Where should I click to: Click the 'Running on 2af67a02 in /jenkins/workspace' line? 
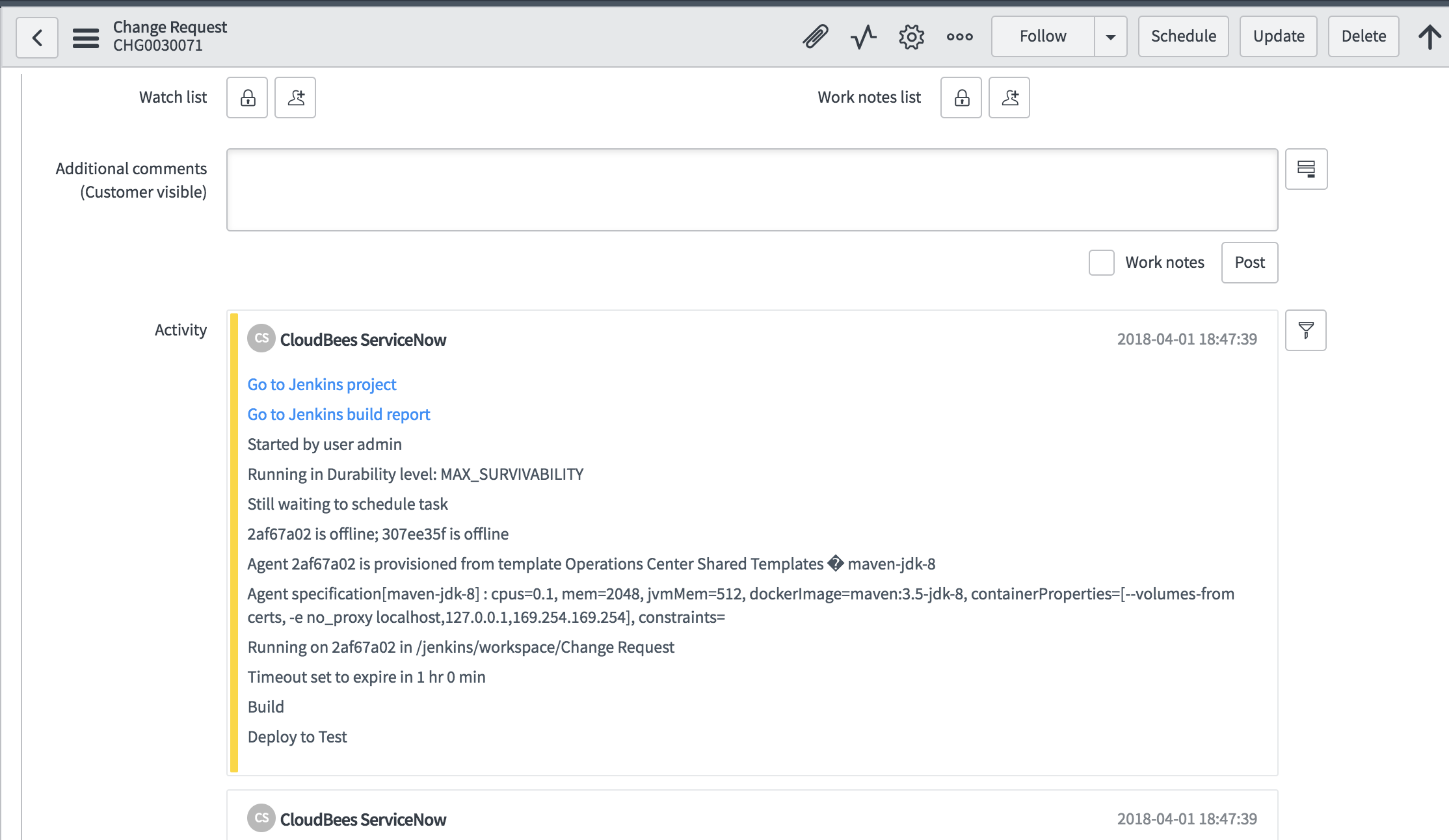click(x=461, y=647)
